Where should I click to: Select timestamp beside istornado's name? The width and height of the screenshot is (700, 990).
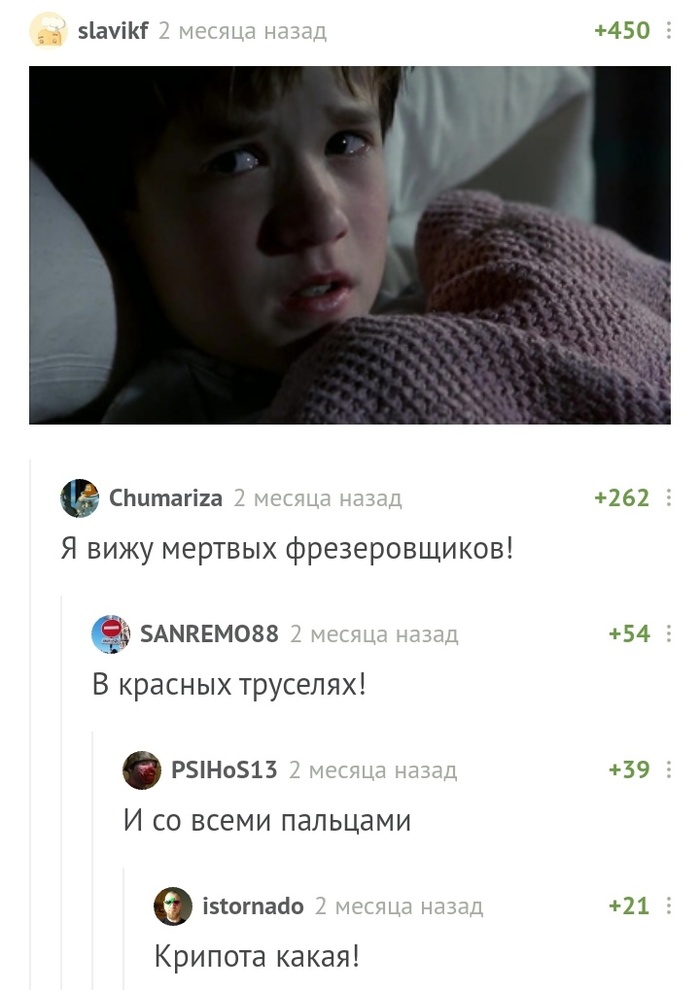[399, 906]
